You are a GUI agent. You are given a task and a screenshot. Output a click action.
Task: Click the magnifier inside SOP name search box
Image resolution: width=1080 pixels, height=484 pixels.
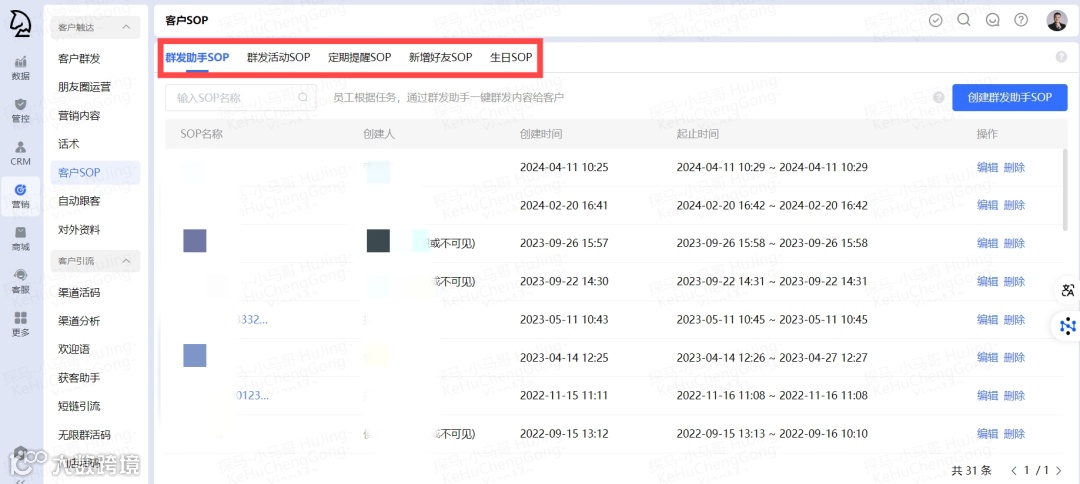pyautogui.click(x=303, y=98)
